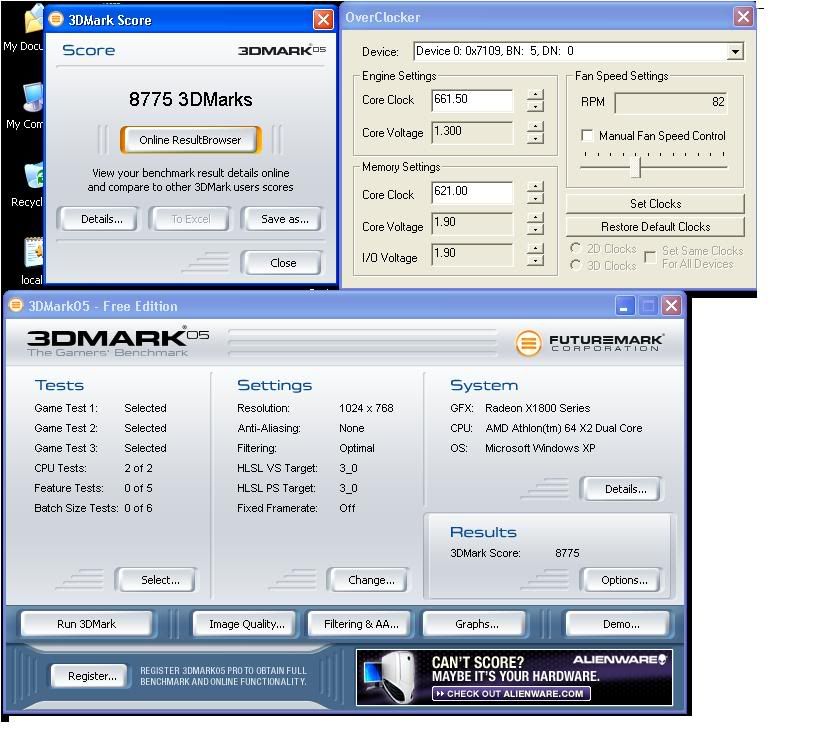The height and width of the screenshot is (735, 840).
Task: Click the Engine Core Voltage field 1.300
Action: (x=472, y=132)
